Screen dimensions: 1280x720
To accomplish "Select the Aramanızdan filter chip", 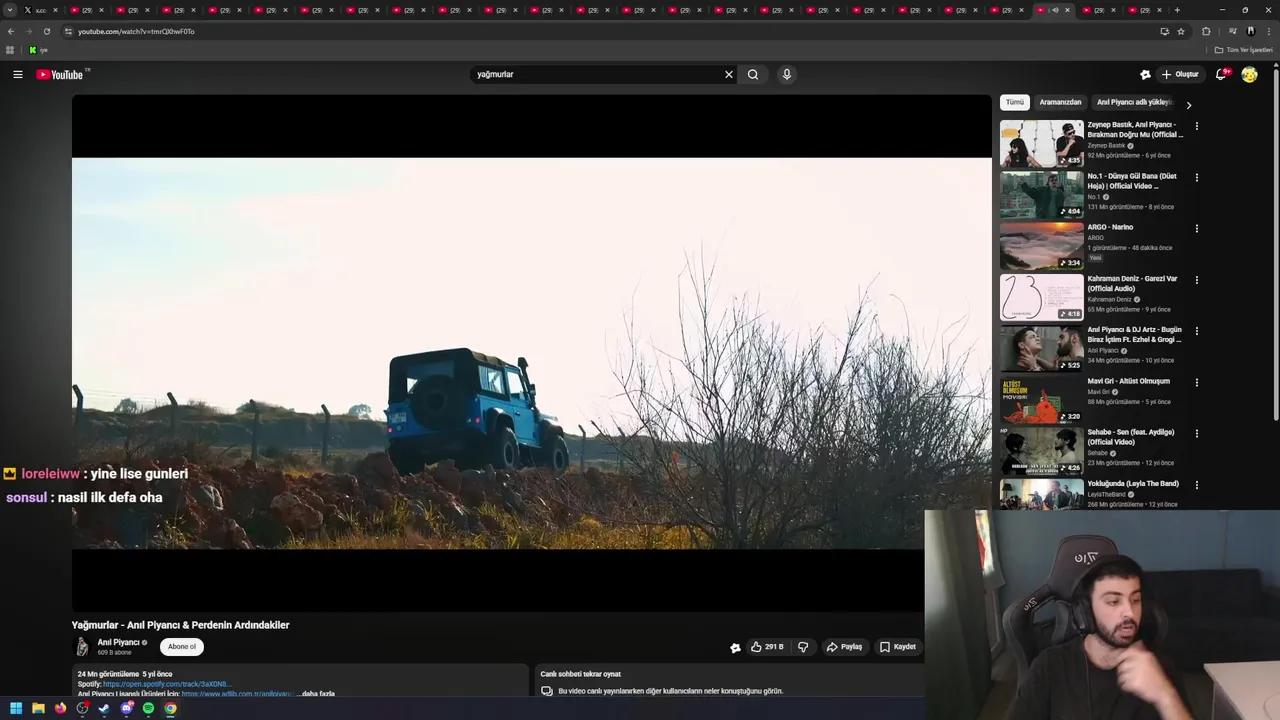I will [1060, 102].
